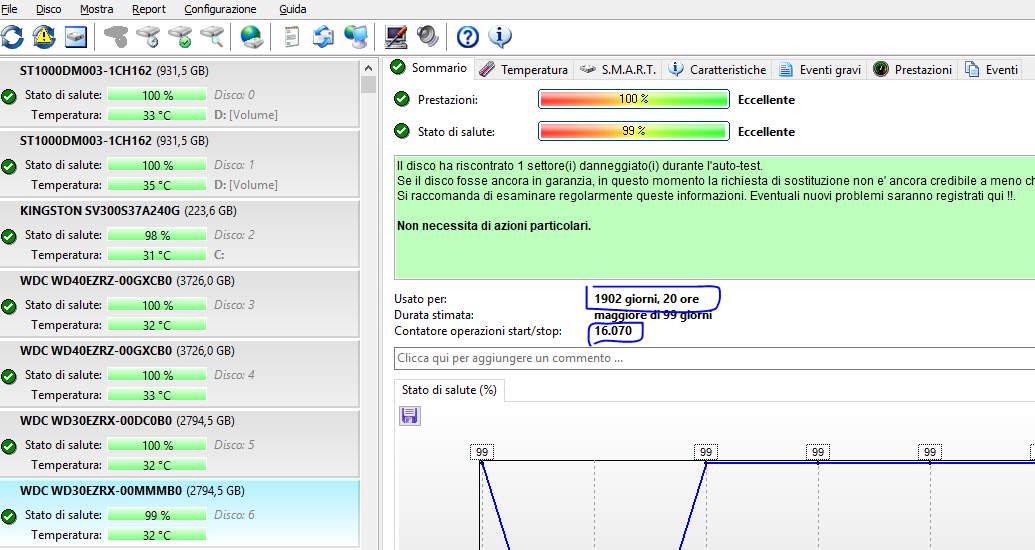Click the disk list scrollbar thumb
Image resolution: width=1035 pixels, height=550 pixels.
368,85
